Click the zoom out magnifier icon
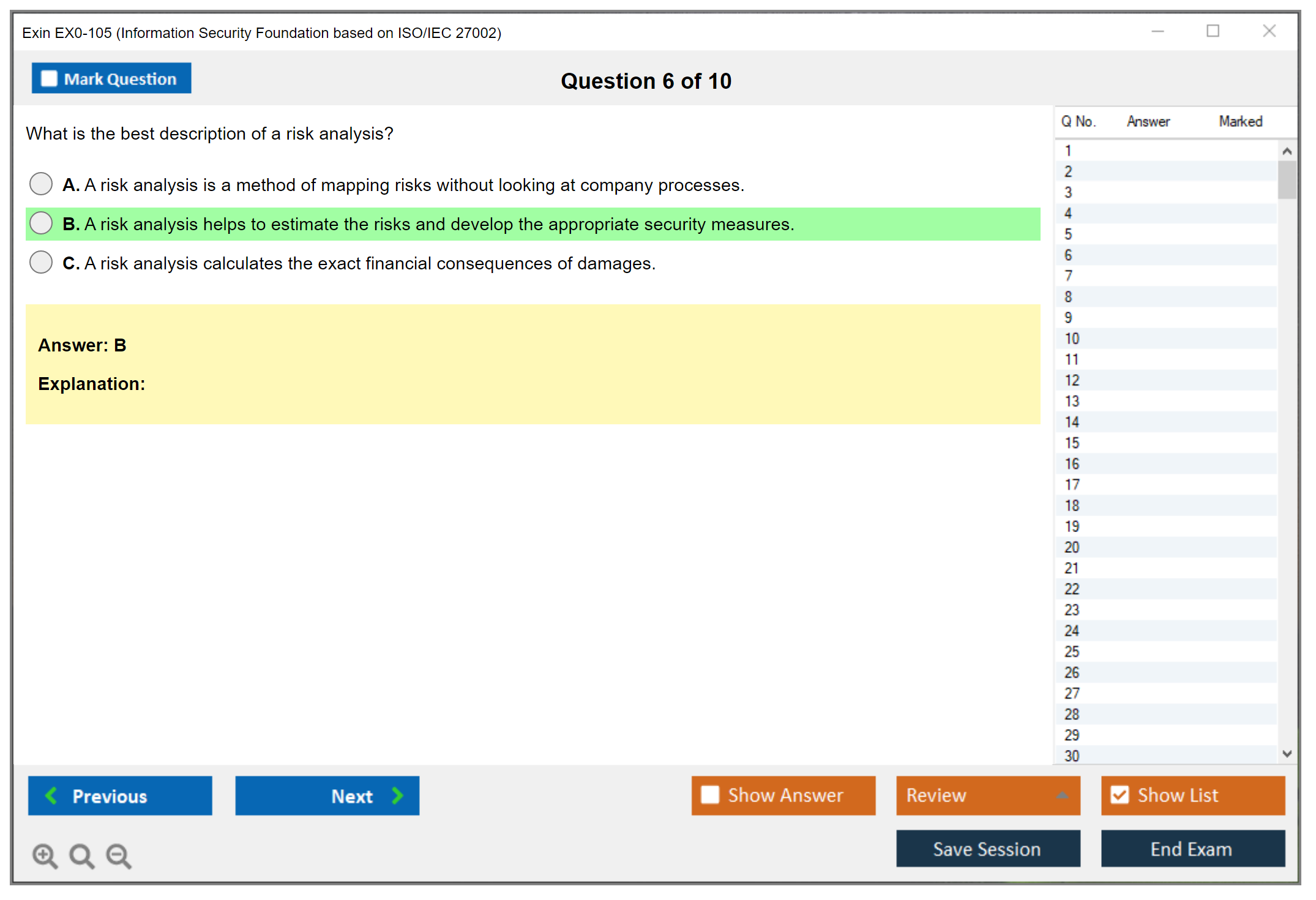The height and width of the screenshot is (900, 1316). pos(118,855)
